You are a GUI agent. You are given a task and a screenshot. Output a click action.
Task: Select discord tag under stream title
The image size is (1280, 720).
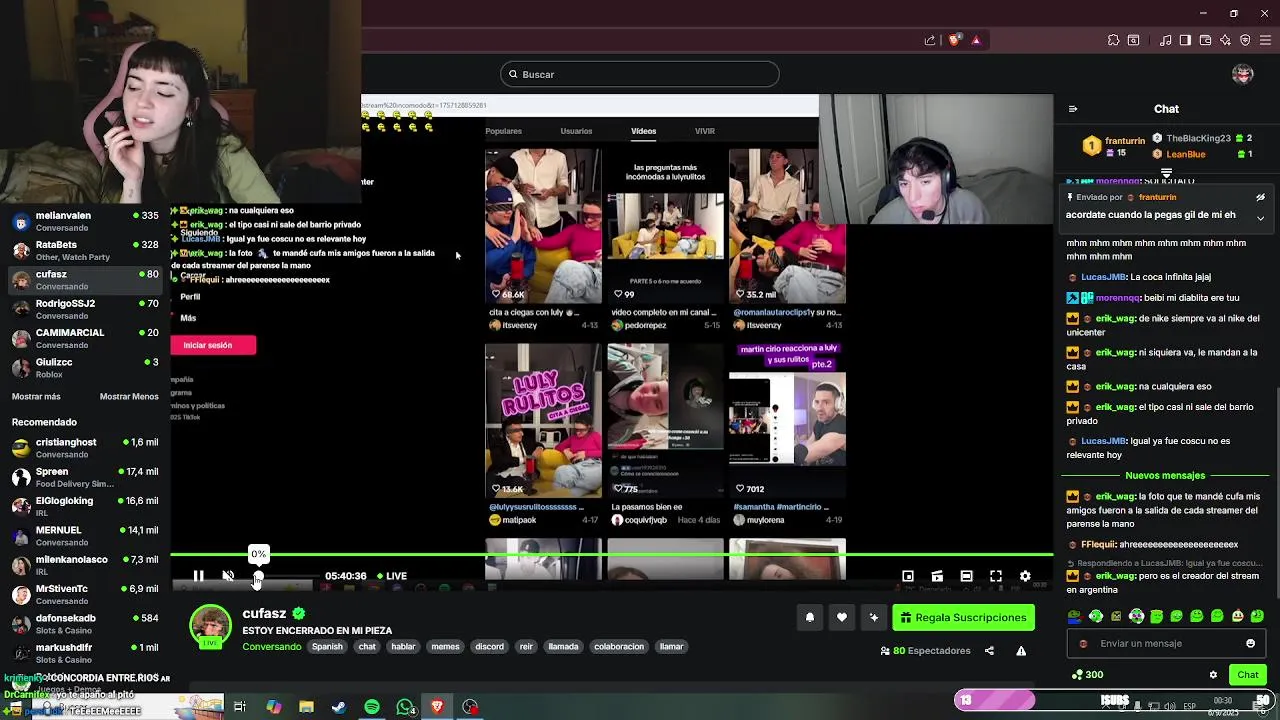pyautogui.click(x=489, y=647)
